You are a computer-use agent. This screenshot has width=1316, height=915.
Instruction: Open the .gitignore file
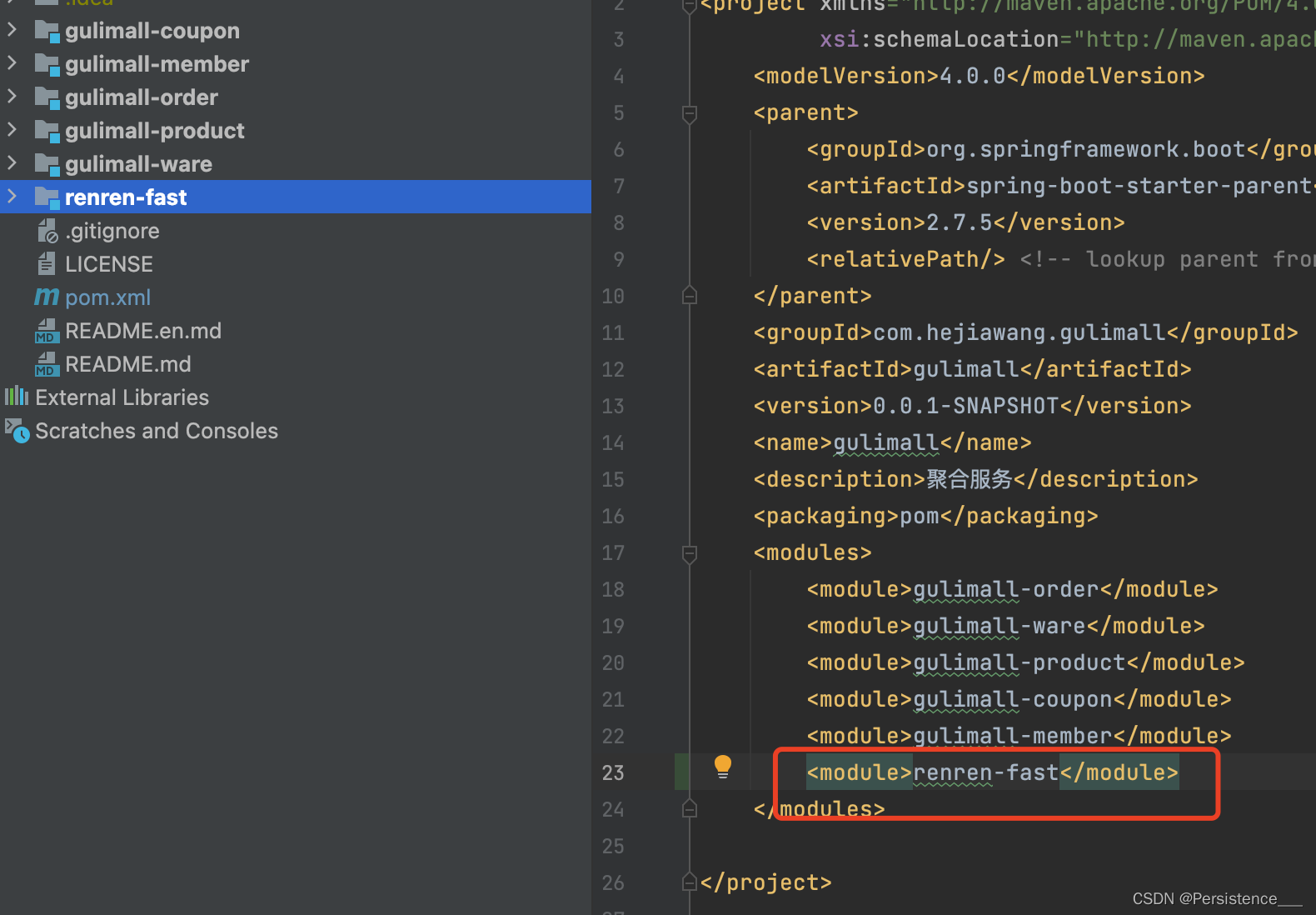tap(112, 231)
